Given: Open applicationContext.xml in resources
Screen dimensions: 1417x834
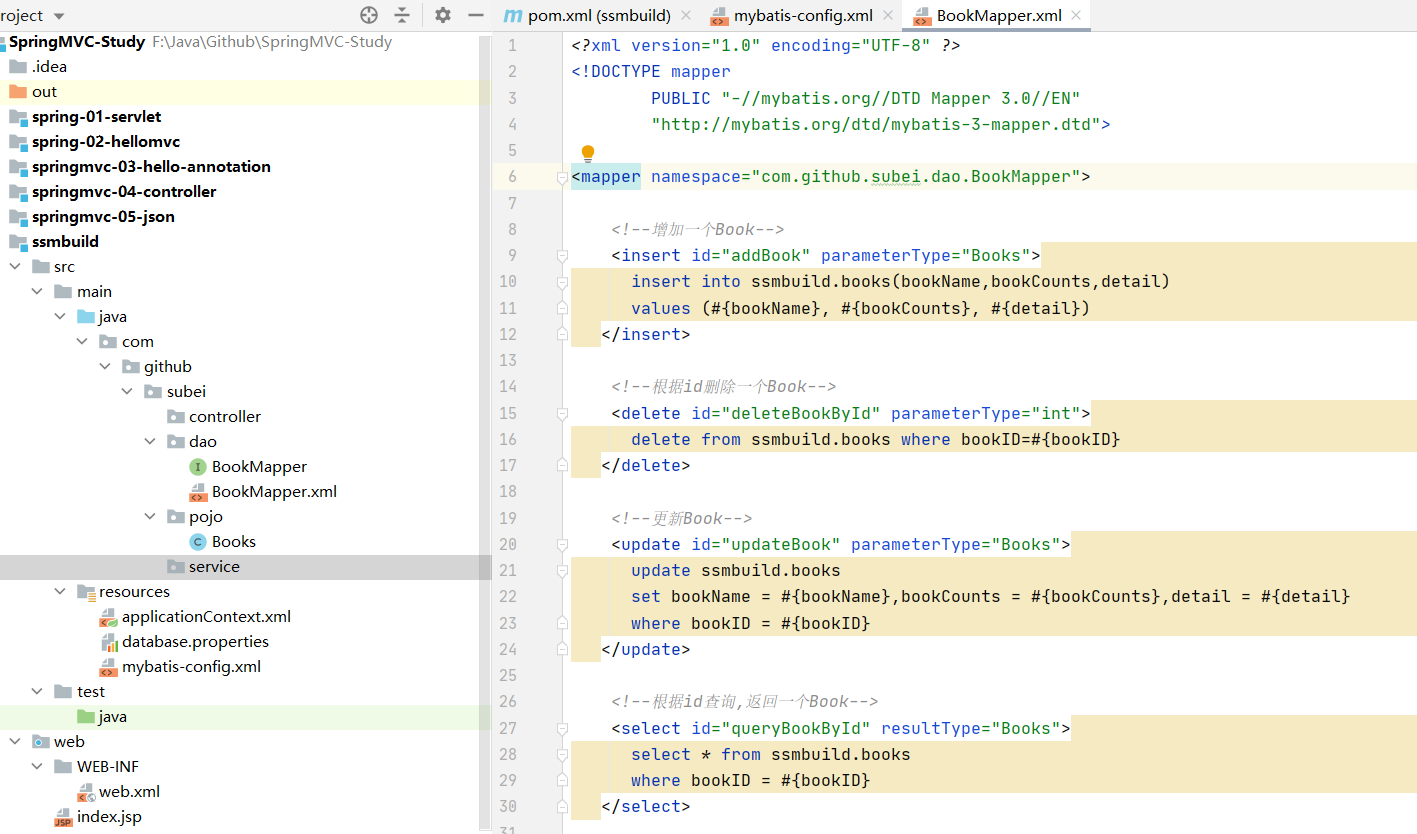Looking at the screenshot, I should pyautogui.click(x=205, y=617).
